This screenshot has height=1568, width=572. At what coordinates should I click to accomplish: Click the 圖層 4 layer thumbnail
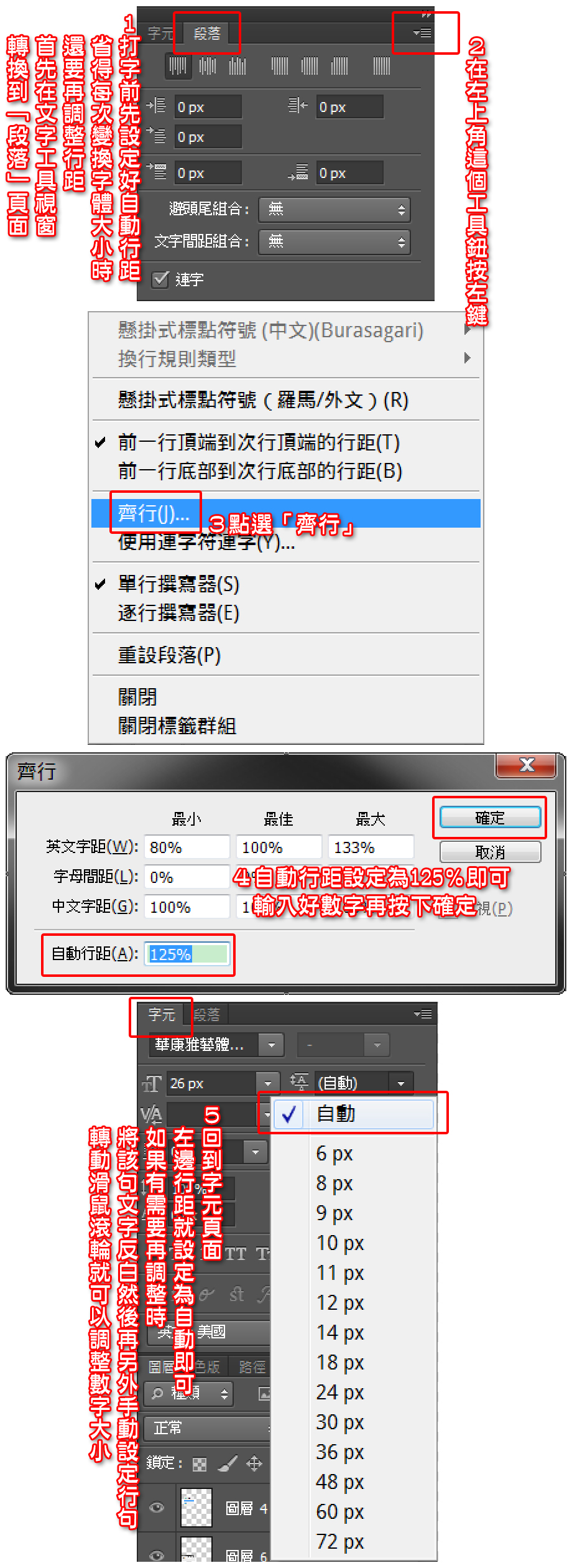(x=196, y=1507)
